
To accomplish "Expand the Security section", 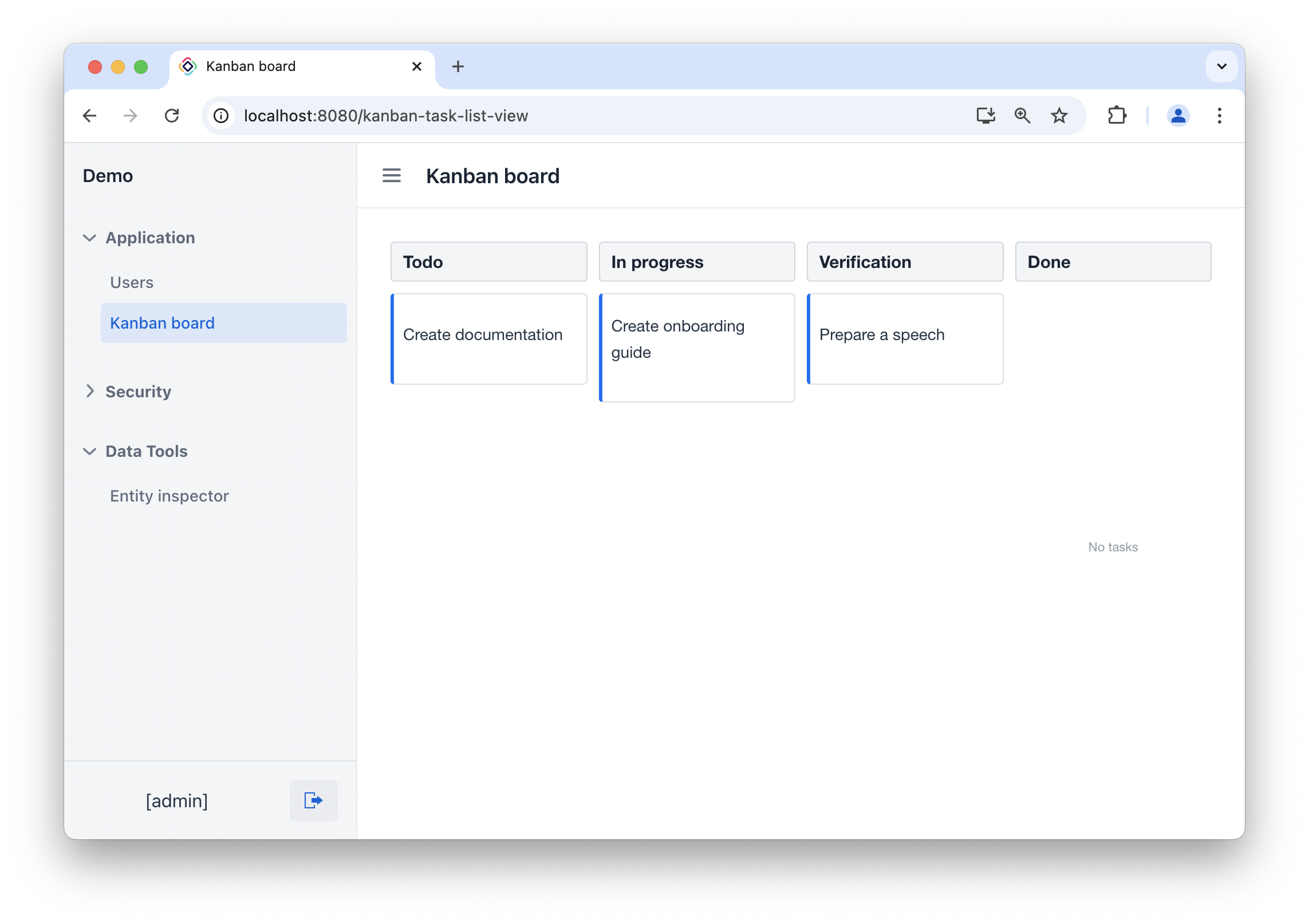I will 138,391.
